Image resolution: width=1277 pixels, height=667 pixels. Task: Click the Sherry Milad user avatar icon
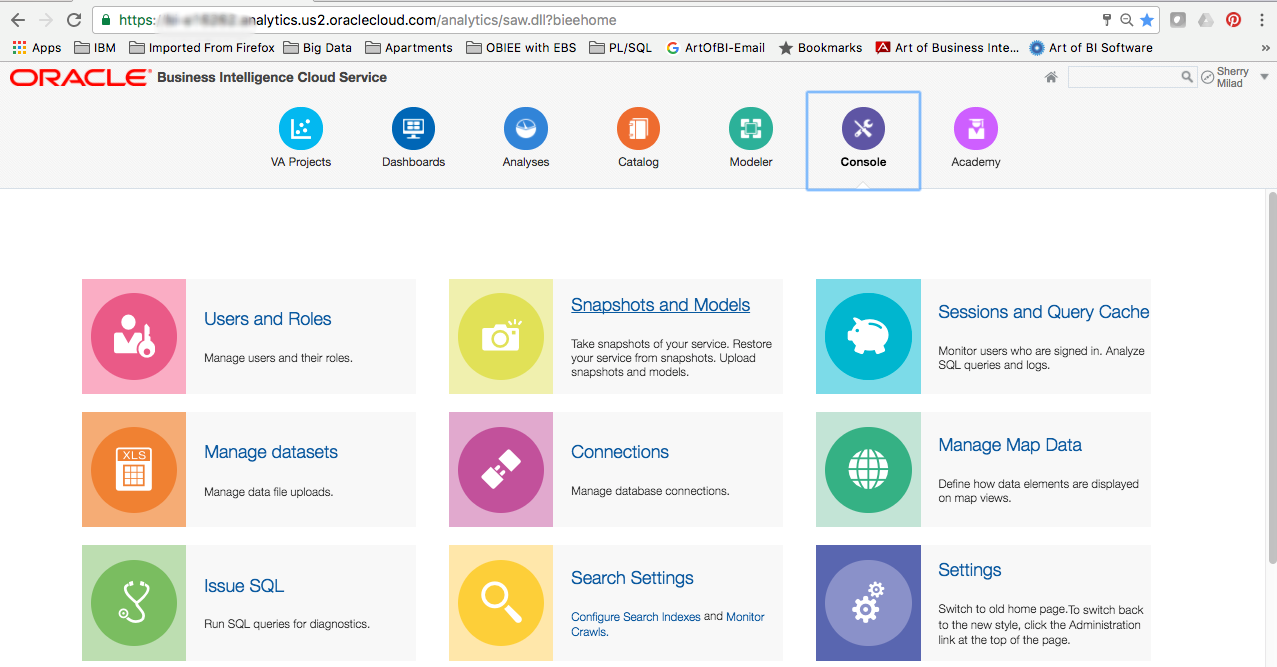[1208, 77]
